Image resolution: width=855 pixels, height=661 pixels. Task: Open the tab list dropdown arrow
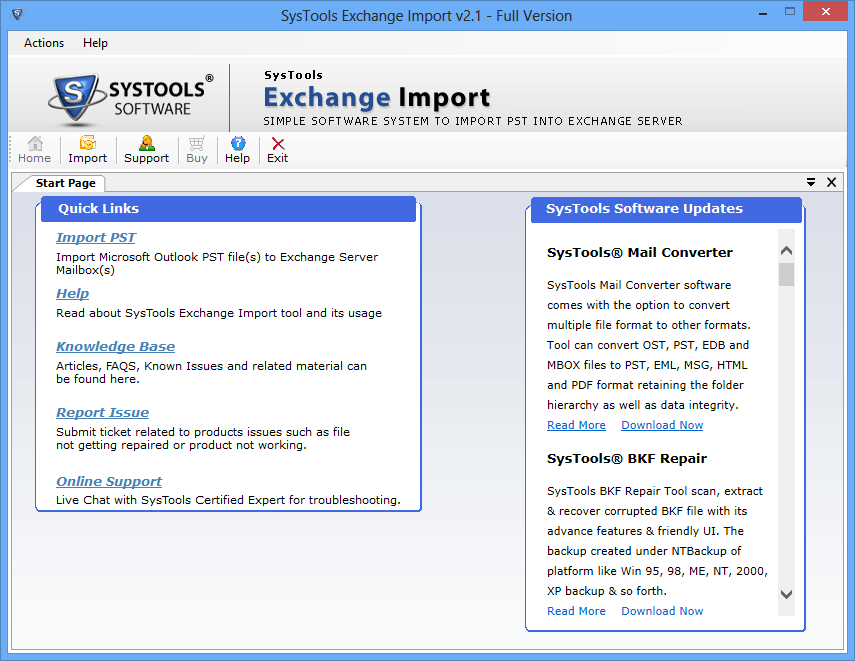point(811,182)
